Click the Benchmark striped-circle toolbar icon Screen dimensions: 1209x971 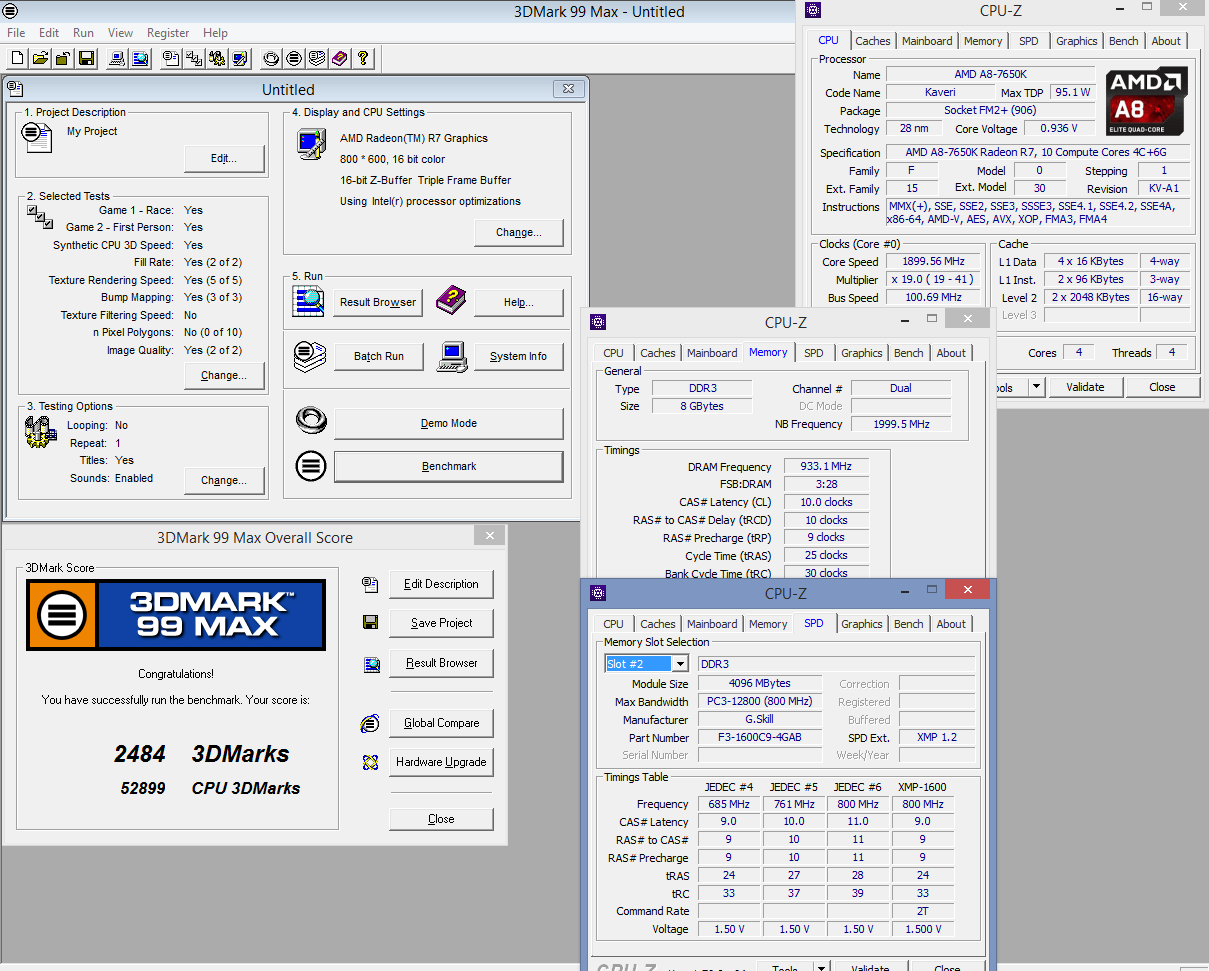point(294,58)
